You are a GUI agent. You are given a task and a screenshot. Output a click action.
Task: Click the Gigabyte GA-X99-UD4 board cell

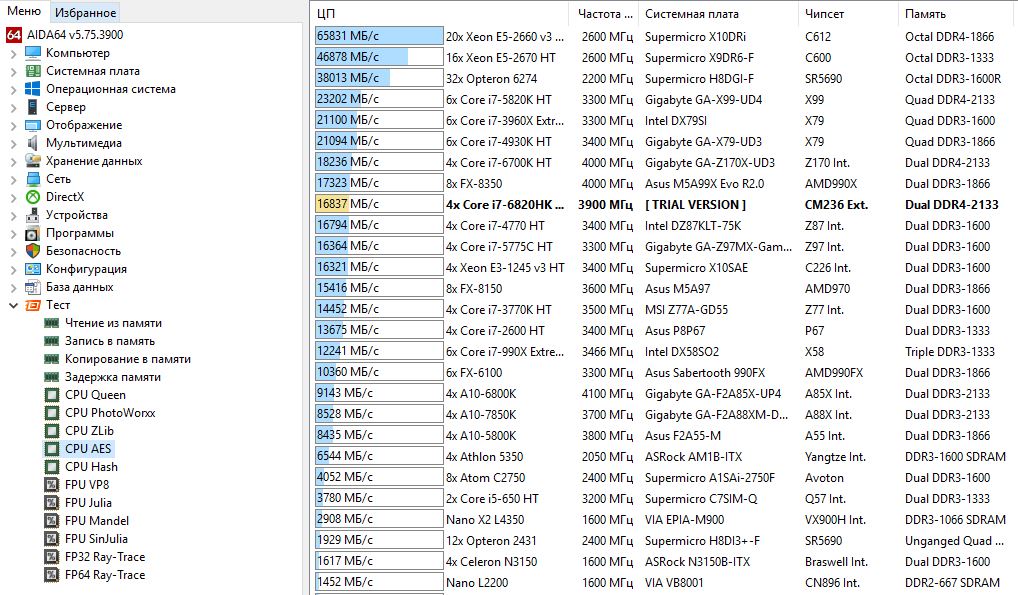click(703, 99)
